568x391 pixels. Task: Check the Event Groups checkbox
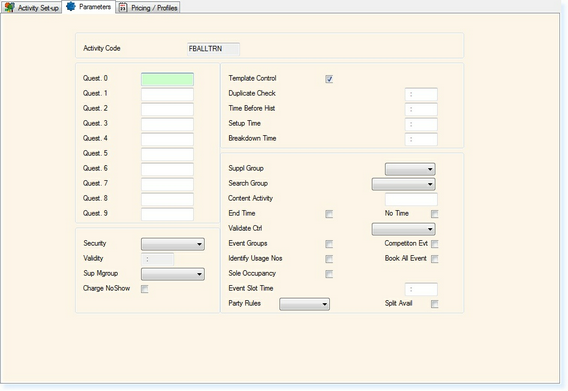point(329,244)
